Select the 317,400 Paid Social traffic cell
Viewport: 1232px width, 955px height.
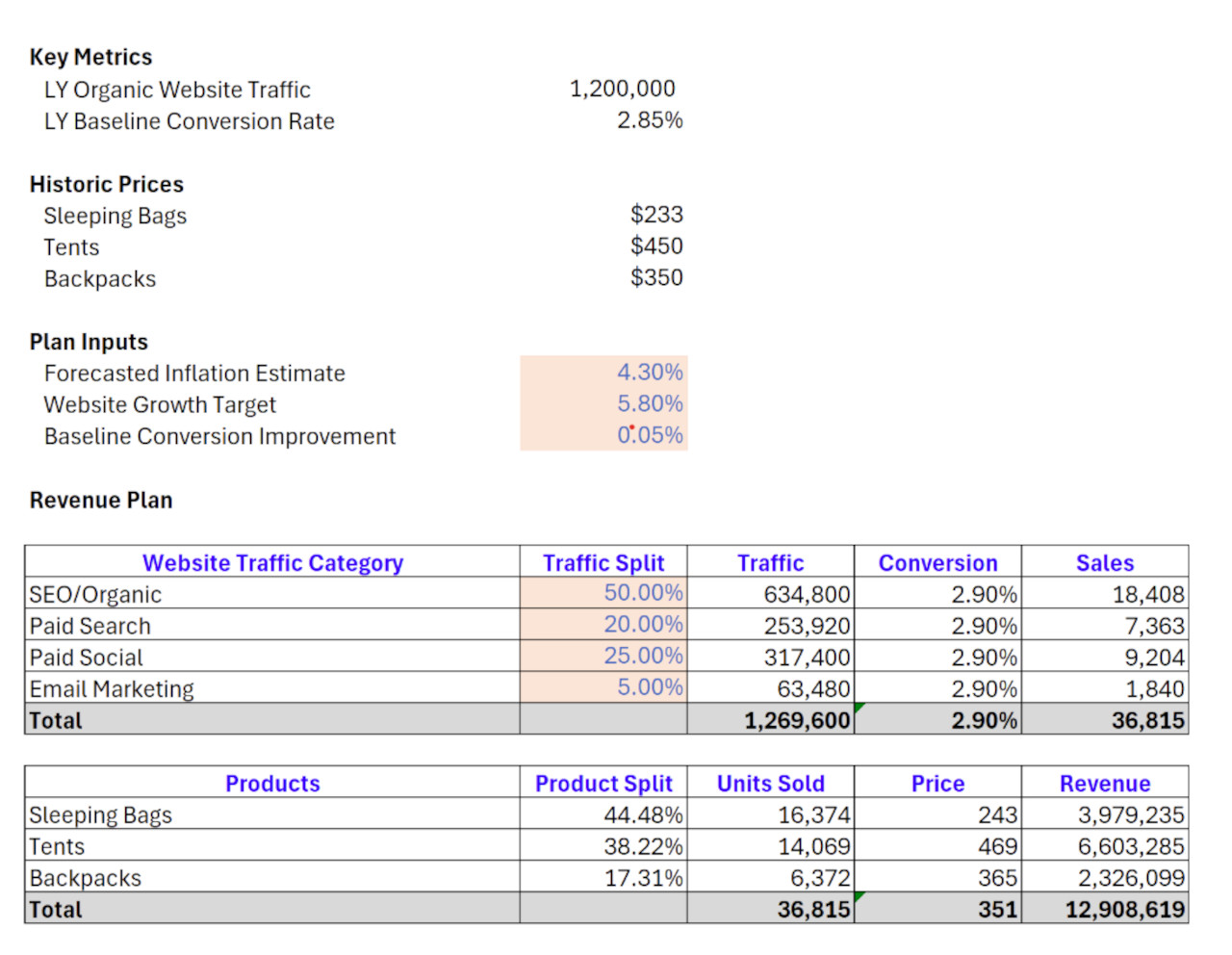[771, 657]
